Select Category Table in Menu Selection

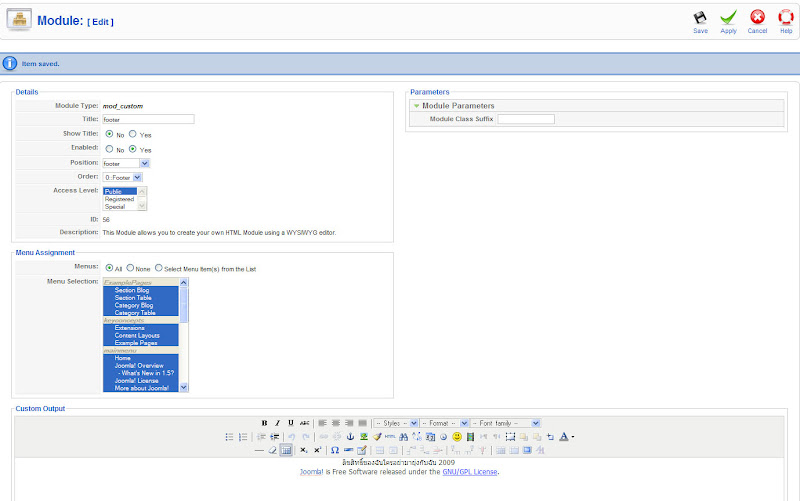pos(141,312)
